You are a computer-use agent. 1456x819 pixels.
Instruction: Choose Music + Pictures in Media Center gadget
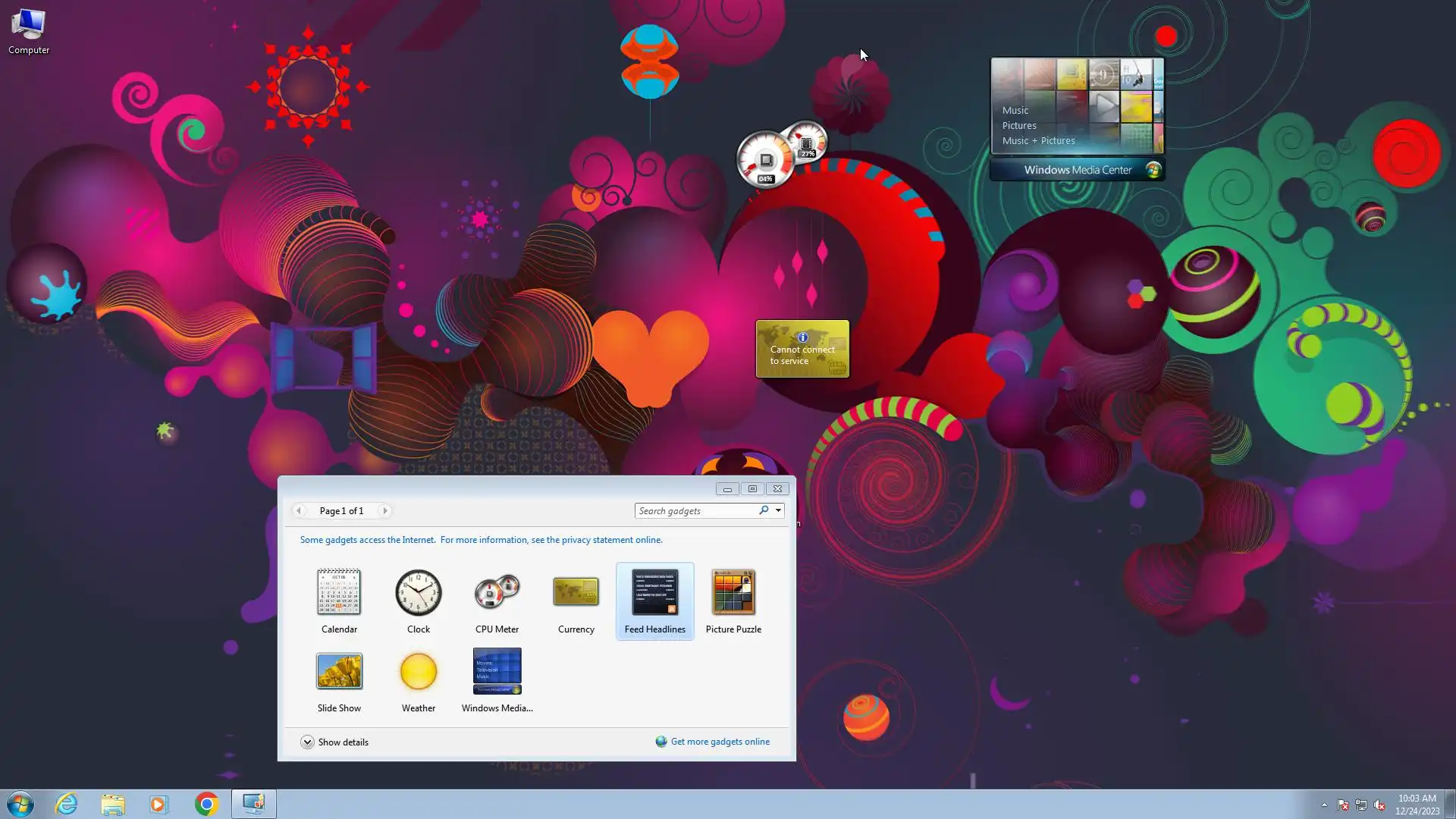click(x=1038, y=141)
